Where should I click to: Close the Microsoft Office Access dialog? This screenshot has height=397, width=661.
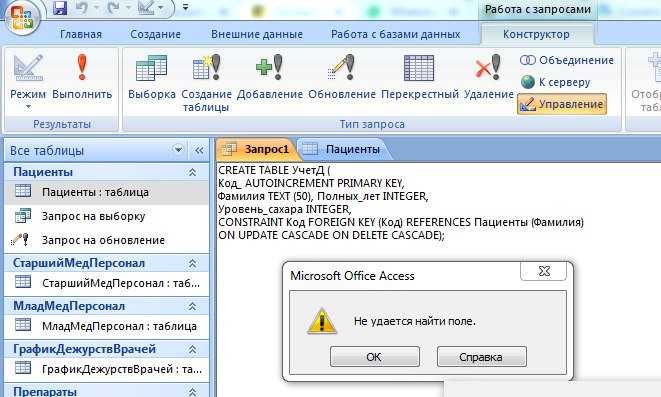pyautogui.click(x=544, y=271)
